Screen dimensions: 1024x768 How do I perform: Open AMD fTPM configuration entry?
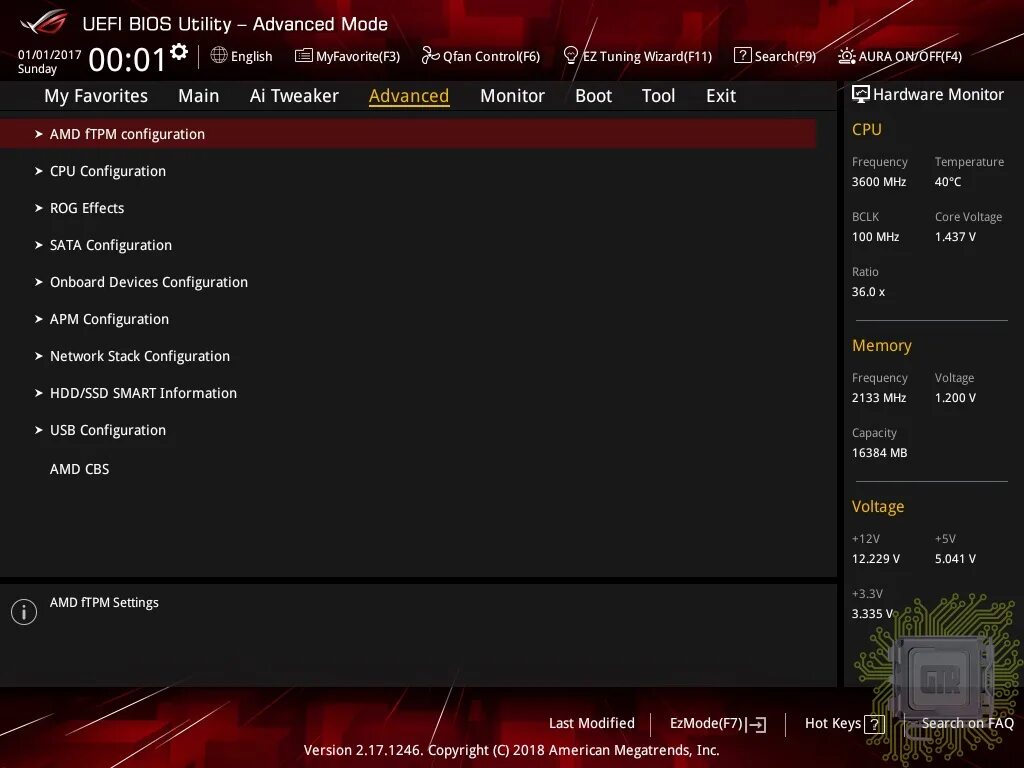click(408, 134)
